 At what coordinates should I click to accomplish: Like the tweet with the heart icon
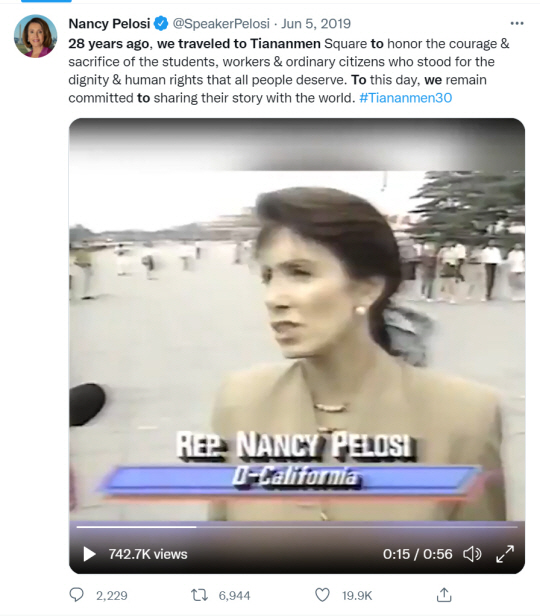(x=322, y=595)
